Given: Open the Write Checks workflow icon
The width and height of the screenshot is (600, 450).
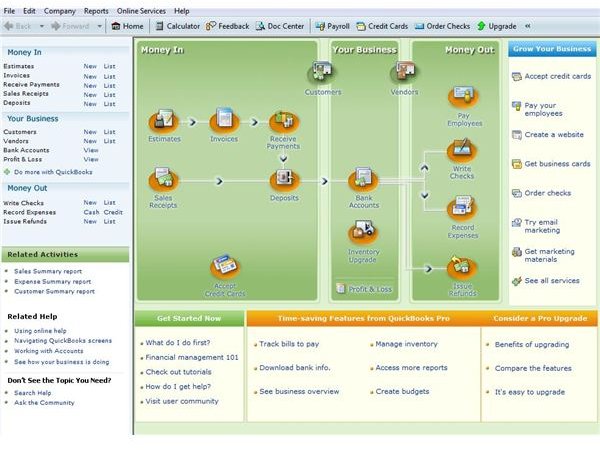Looking at the screenshot, I should 462,150.
